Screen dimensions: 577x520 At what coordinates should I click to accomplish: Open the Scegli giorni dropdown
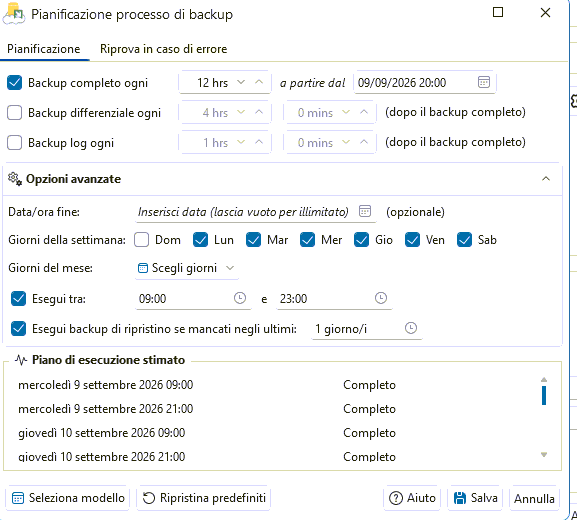point(186,268)
